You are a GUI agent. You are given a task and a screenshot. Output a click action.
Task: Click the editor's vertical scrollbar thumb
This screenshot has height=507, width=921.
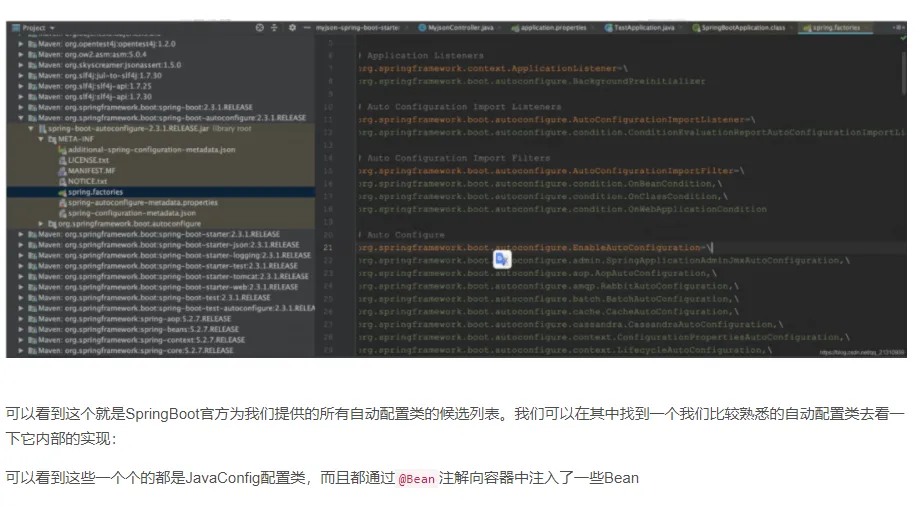coord(903,72)
